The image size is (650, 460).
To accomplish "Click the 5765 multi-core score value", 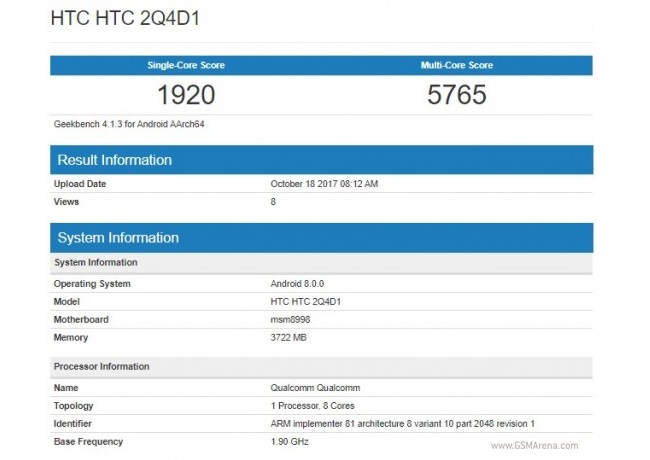I will 457,95.
